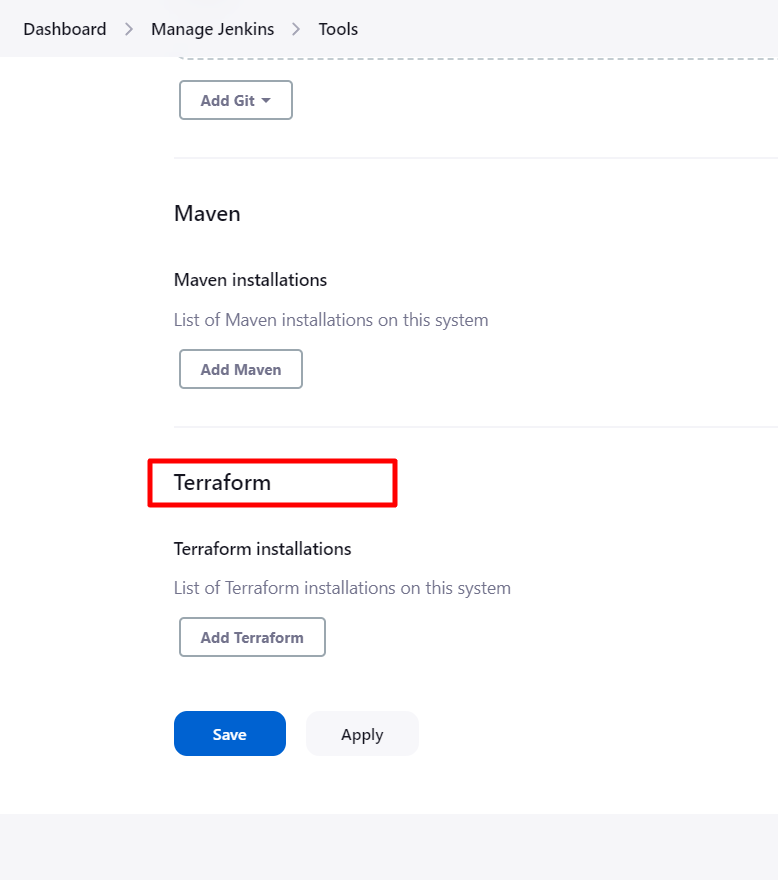Viewport: 778px width, 880px height.
Task: Add a new Terraform installation
Action: 252,638
